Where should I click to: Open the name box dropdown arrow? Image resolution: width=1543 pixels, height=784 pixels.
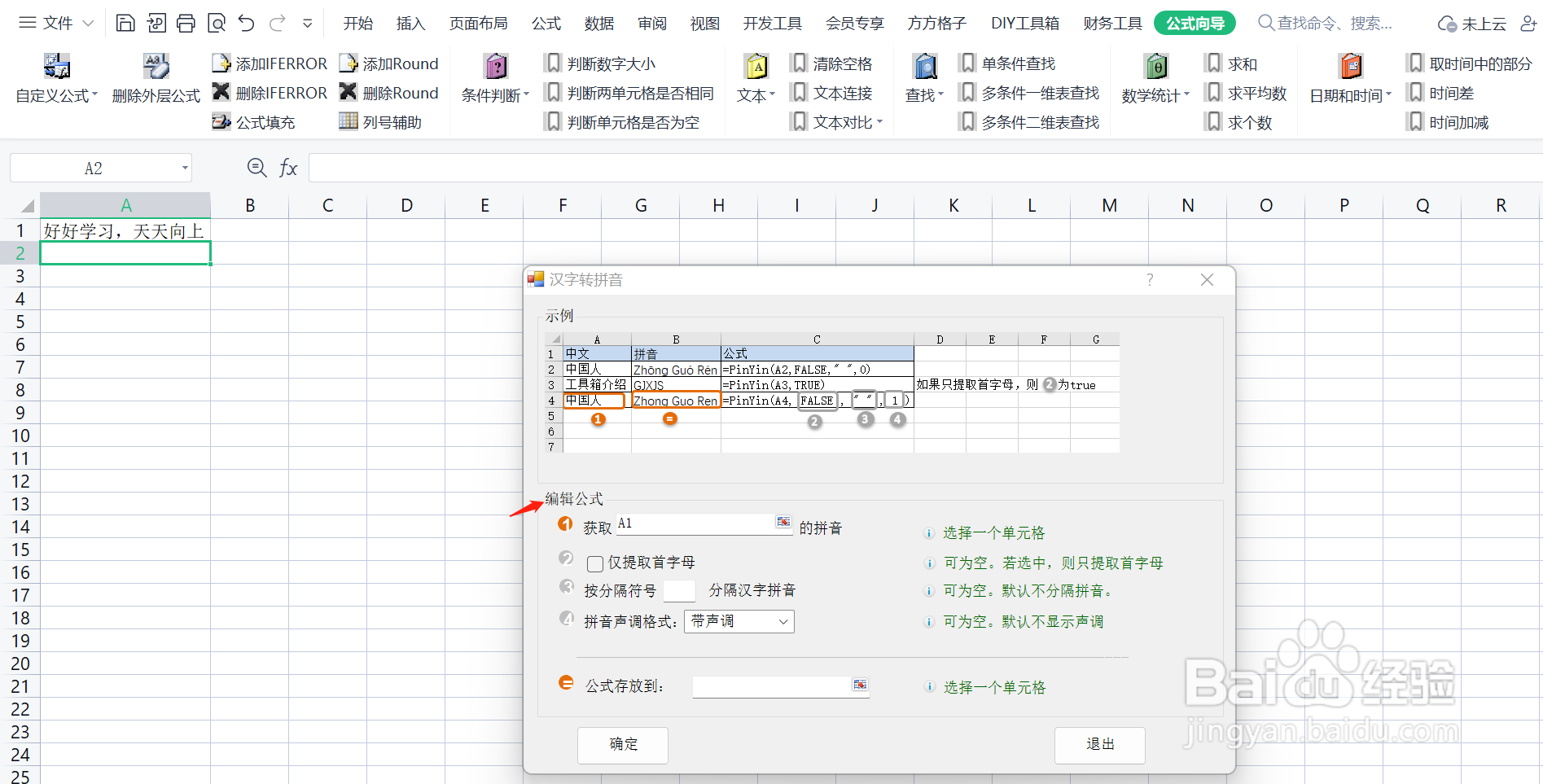click(x=185, y=169)
